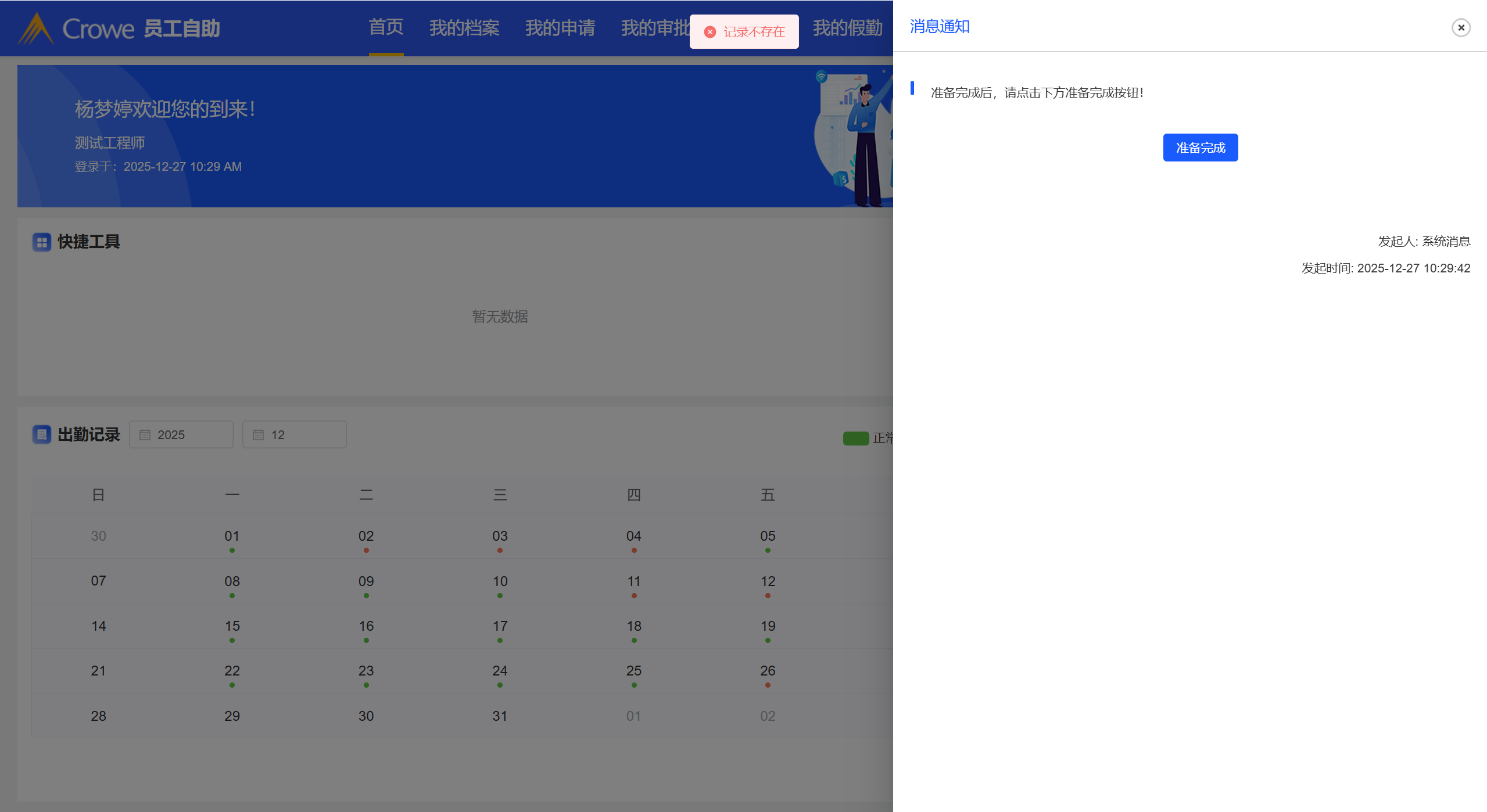Open the 我的档案 menu
The width and height of the screenshot is (1487, 812).
point(464,27)
